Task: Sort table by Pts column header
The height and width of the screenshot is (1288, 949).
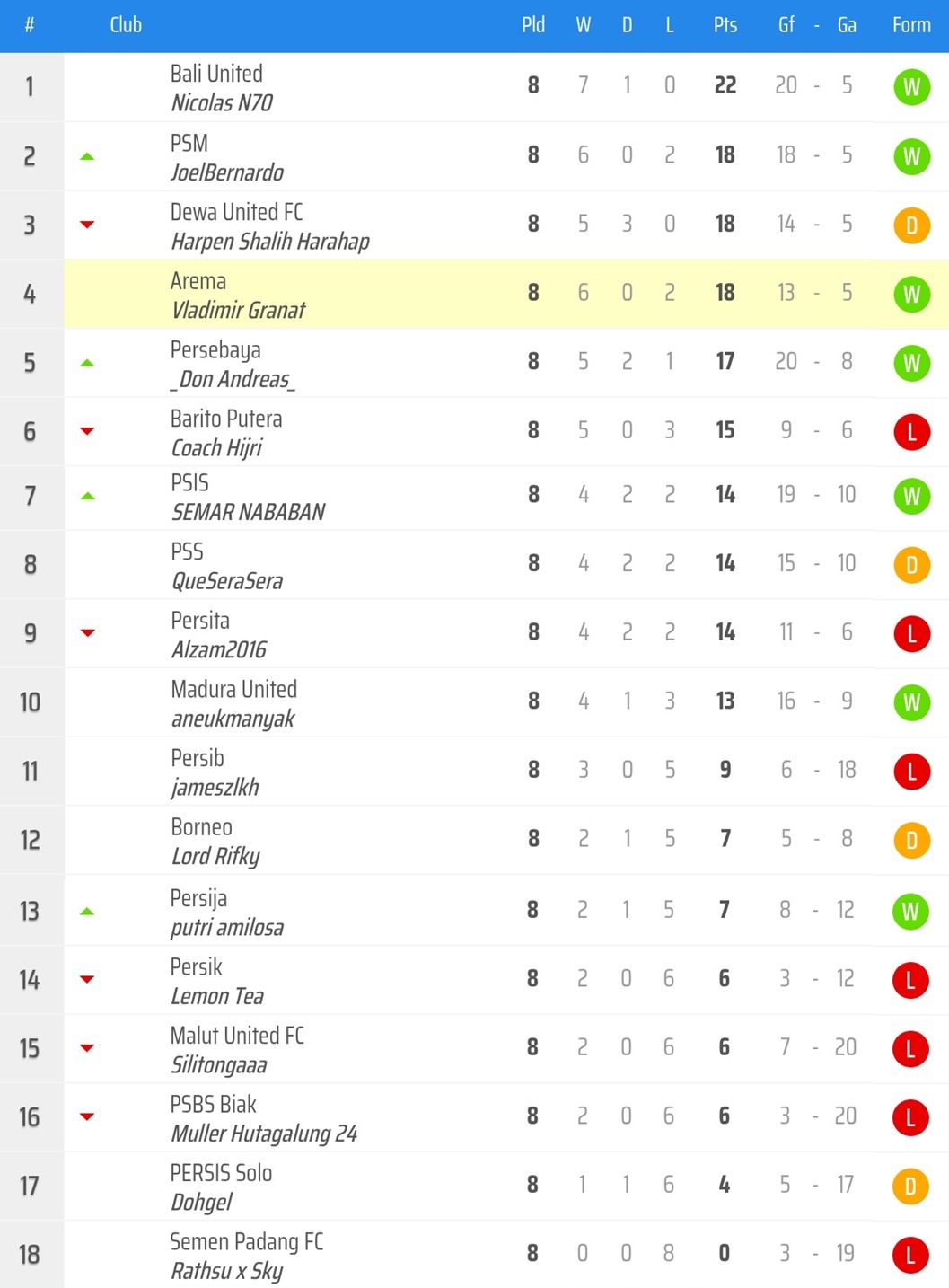Action: point(725,25)
